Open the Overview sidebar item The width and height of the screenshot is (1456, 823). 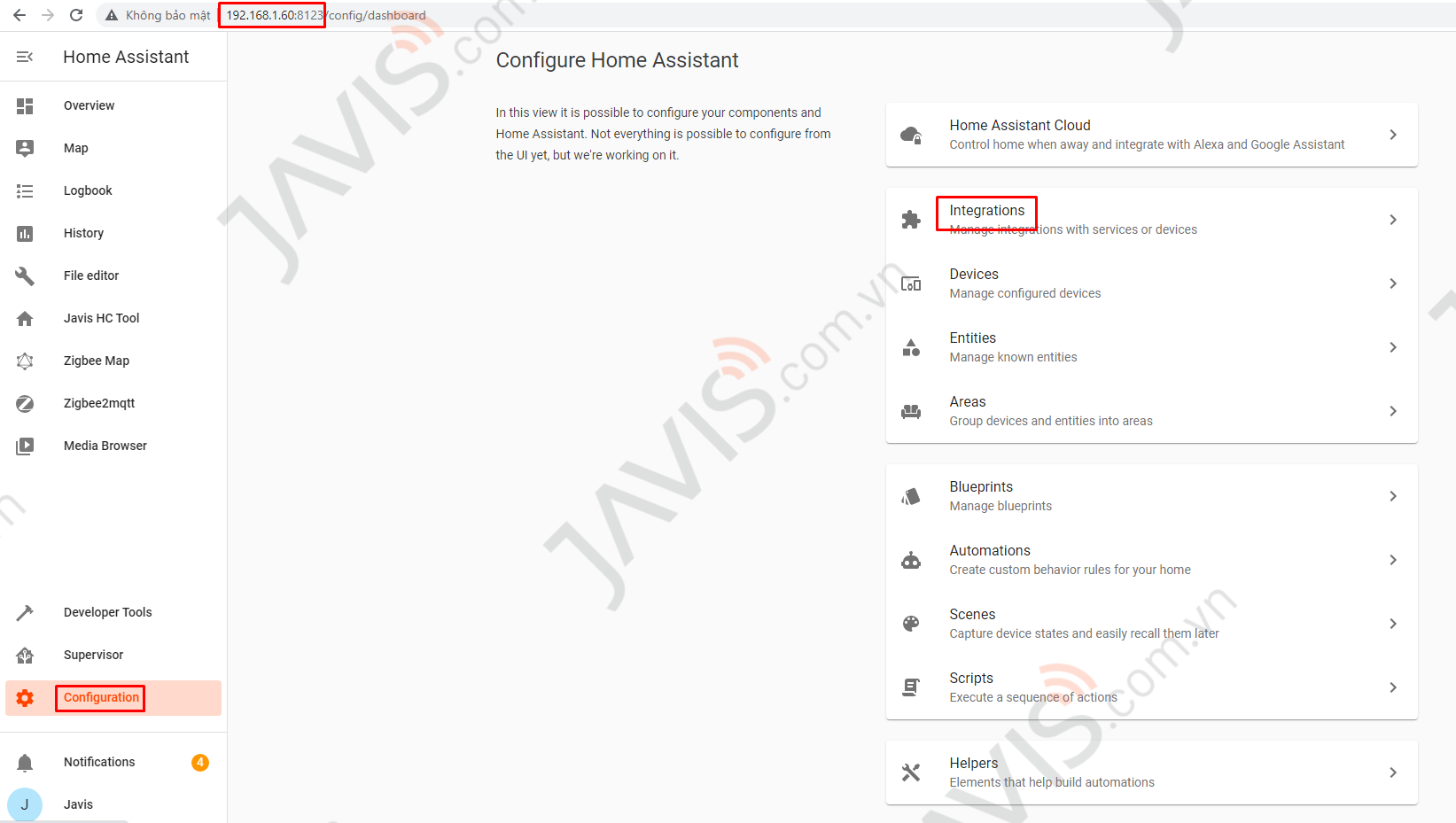point(113,105)
